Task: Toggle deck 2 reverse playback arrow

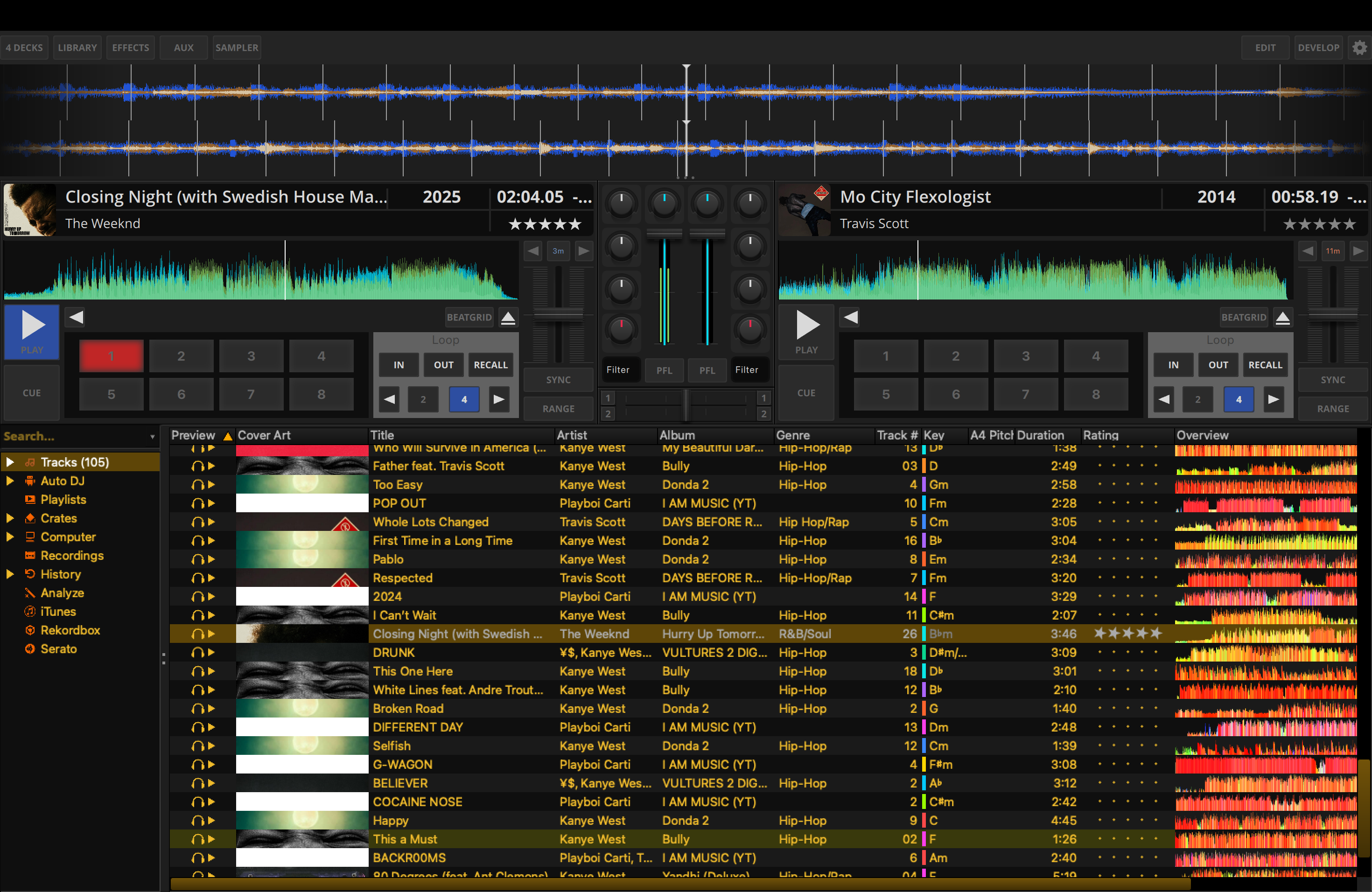Action: pos(851,317)
